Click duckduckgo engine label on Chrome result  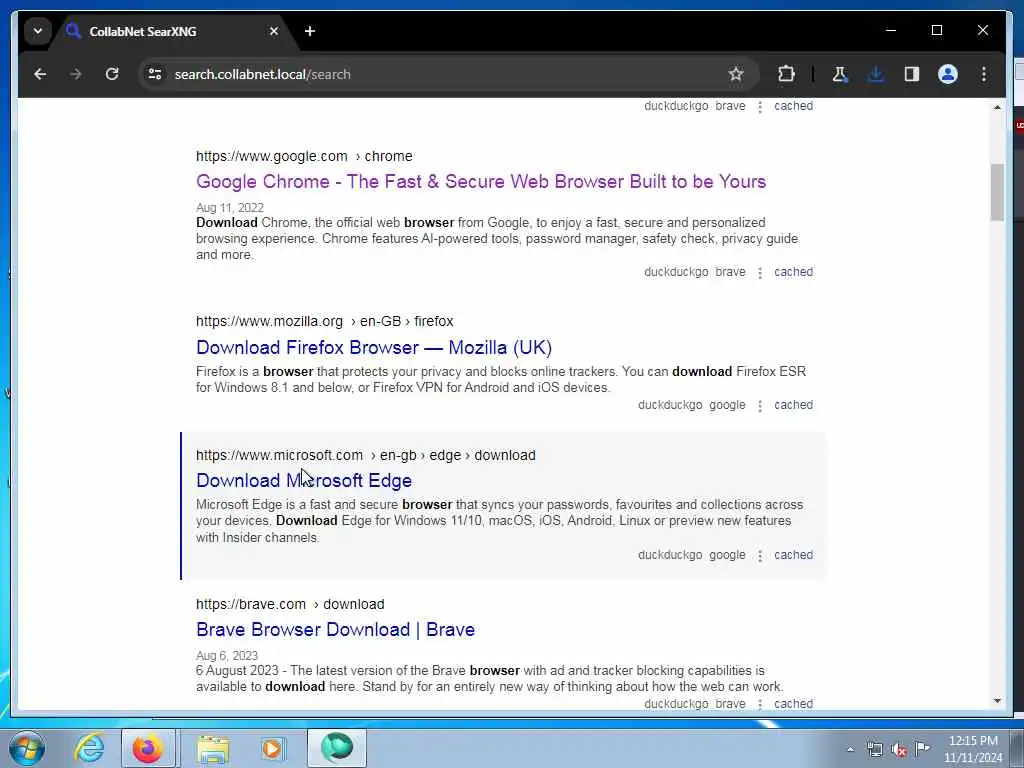pyautogui.click(x=676, y=272)
